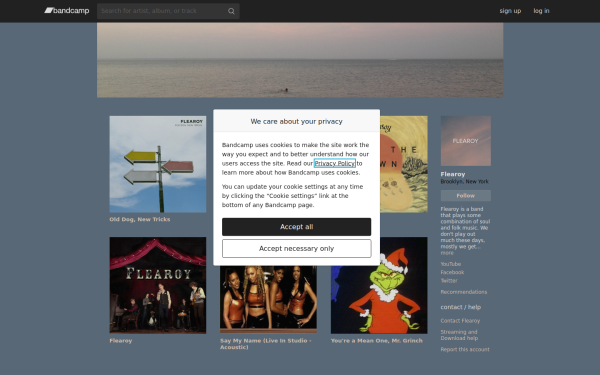Click the Flearoy band name heading in the sidebar
Screen dimensions: 600x375
click(453, 174)
